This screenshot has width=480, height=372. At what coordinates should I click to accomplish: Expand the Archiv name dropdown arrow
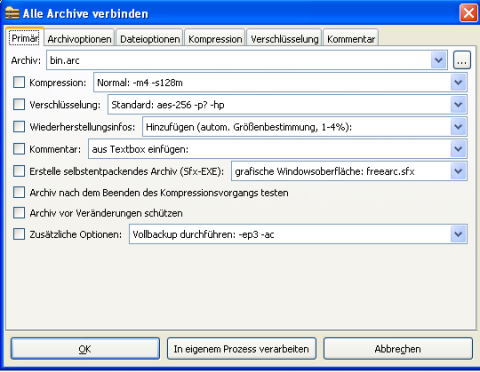click(439, 60)
